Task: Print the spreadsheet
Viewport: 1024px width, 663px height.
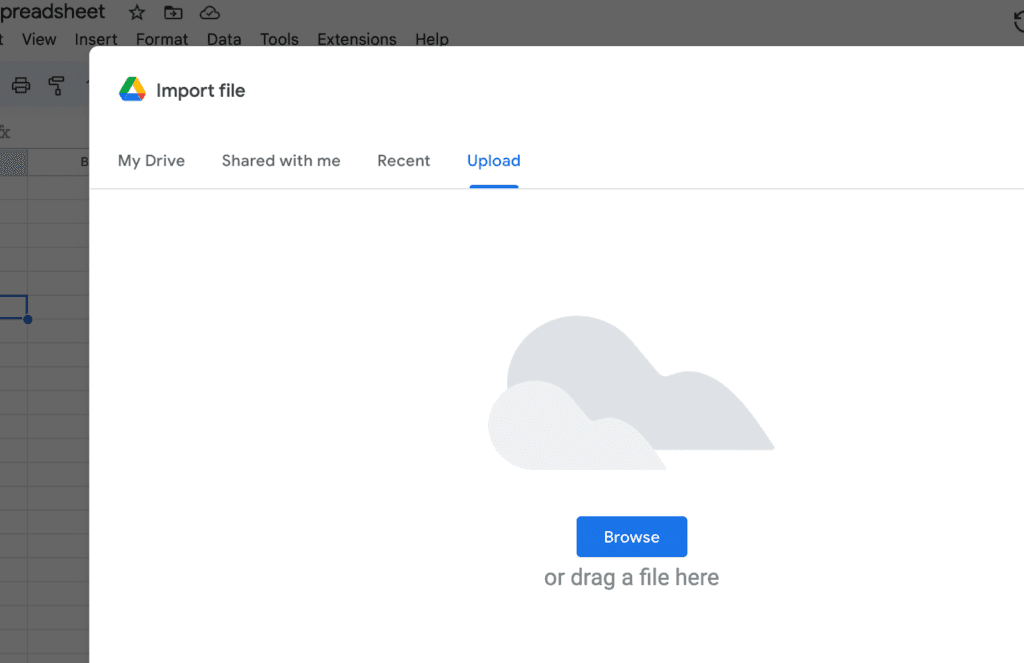Action: pyautogui.click(x=20, y=85)
